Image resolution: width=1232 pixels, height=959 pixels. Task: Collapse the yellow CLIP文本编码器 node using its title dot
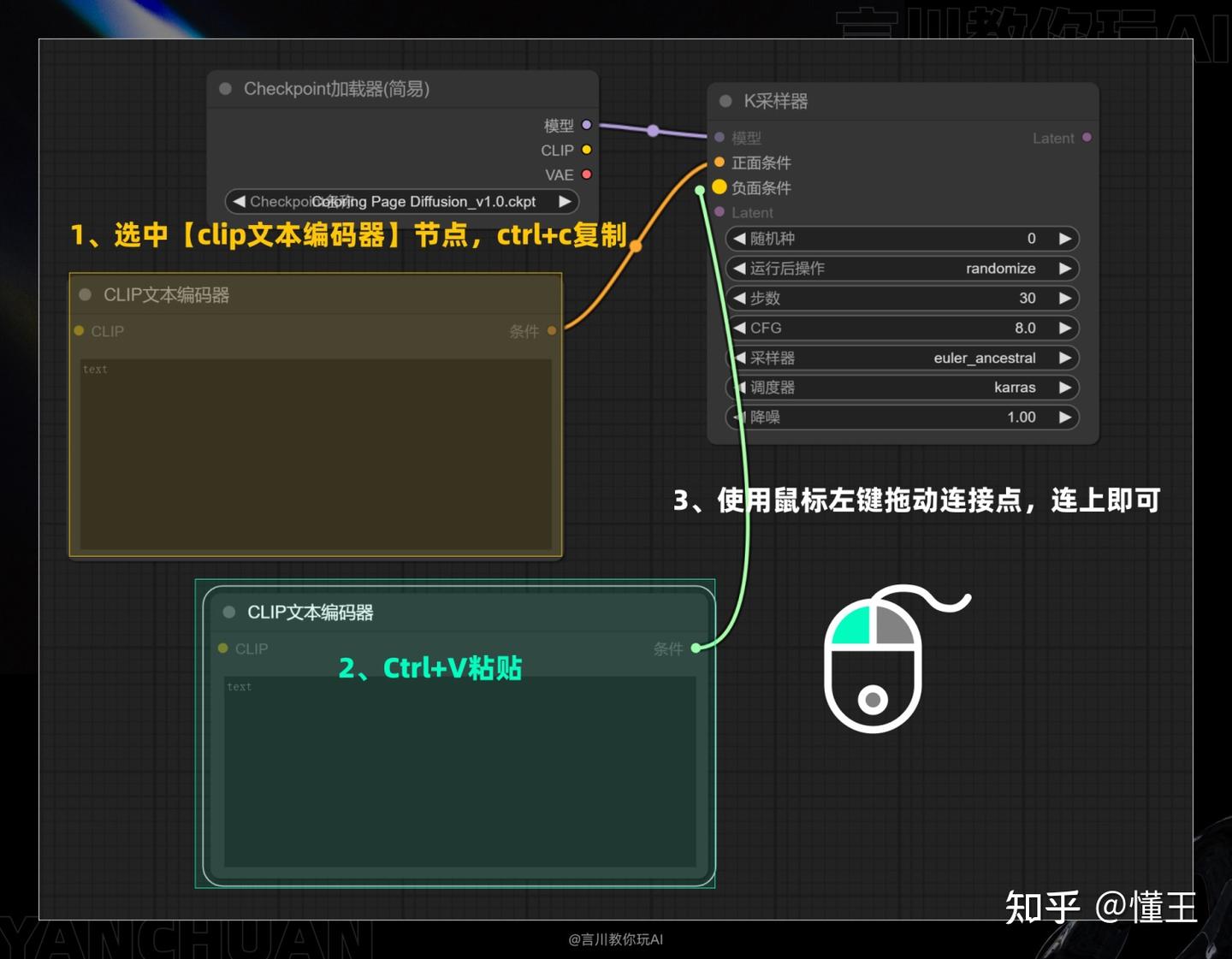(x=85, y=294)
